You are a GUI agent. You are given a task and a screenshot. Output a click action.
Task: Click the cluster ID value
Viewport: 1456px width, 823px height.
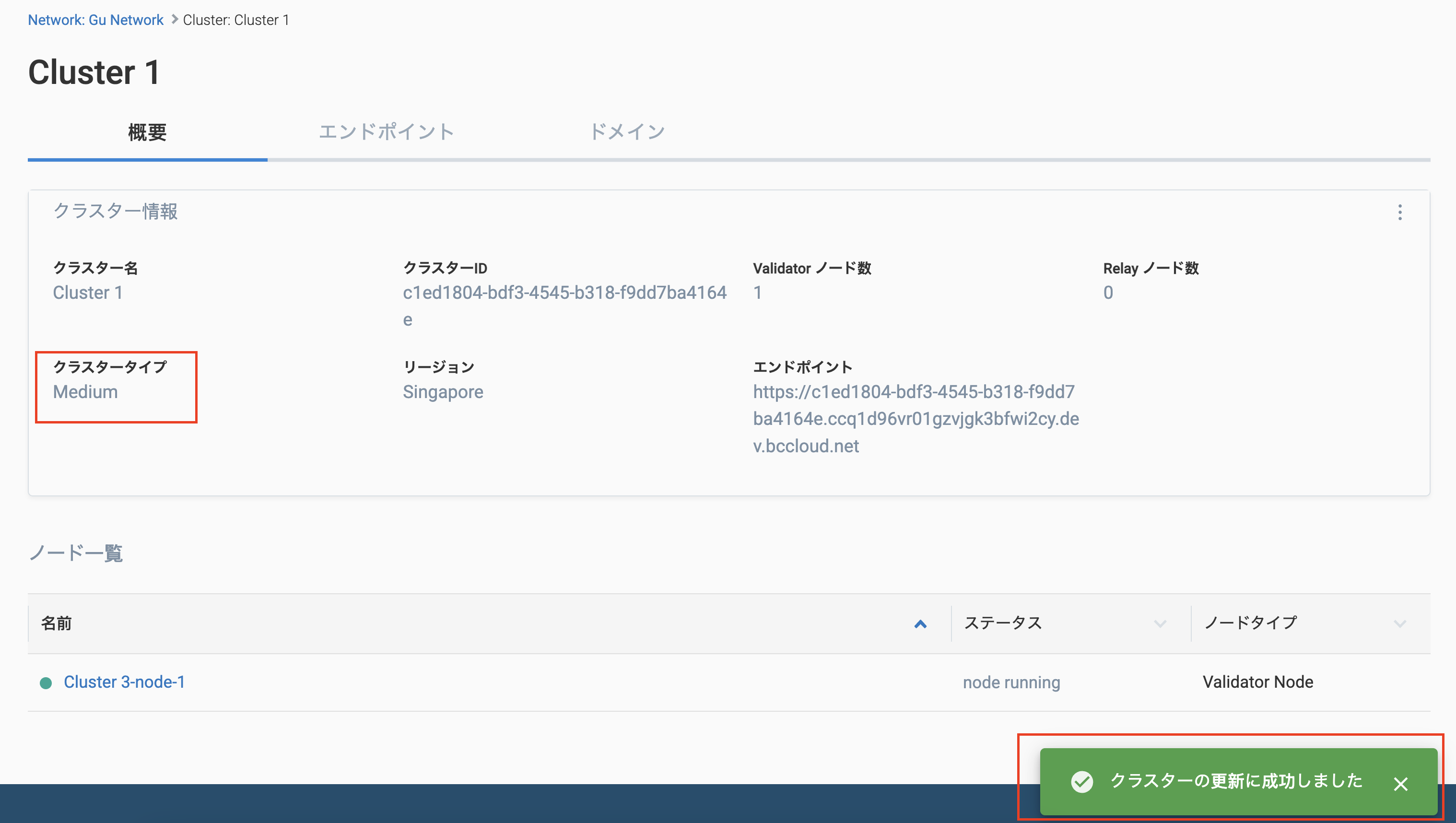click(564, 306)
